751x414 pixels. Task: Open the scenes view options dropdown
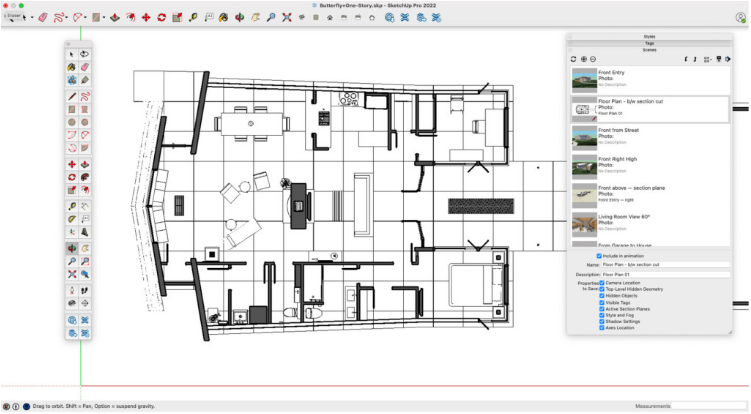709,59
